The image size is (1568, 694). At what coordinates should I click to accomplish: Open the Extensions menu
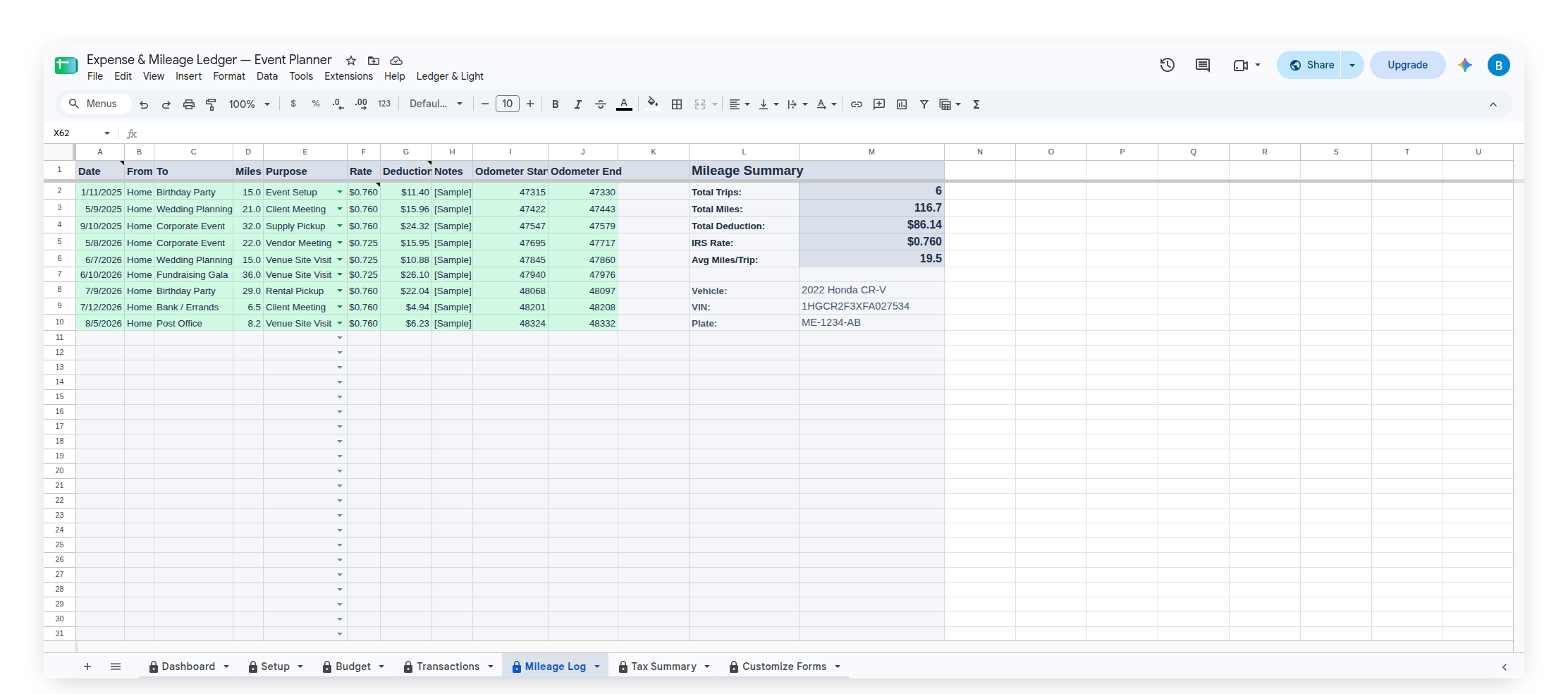coord(348,76)
